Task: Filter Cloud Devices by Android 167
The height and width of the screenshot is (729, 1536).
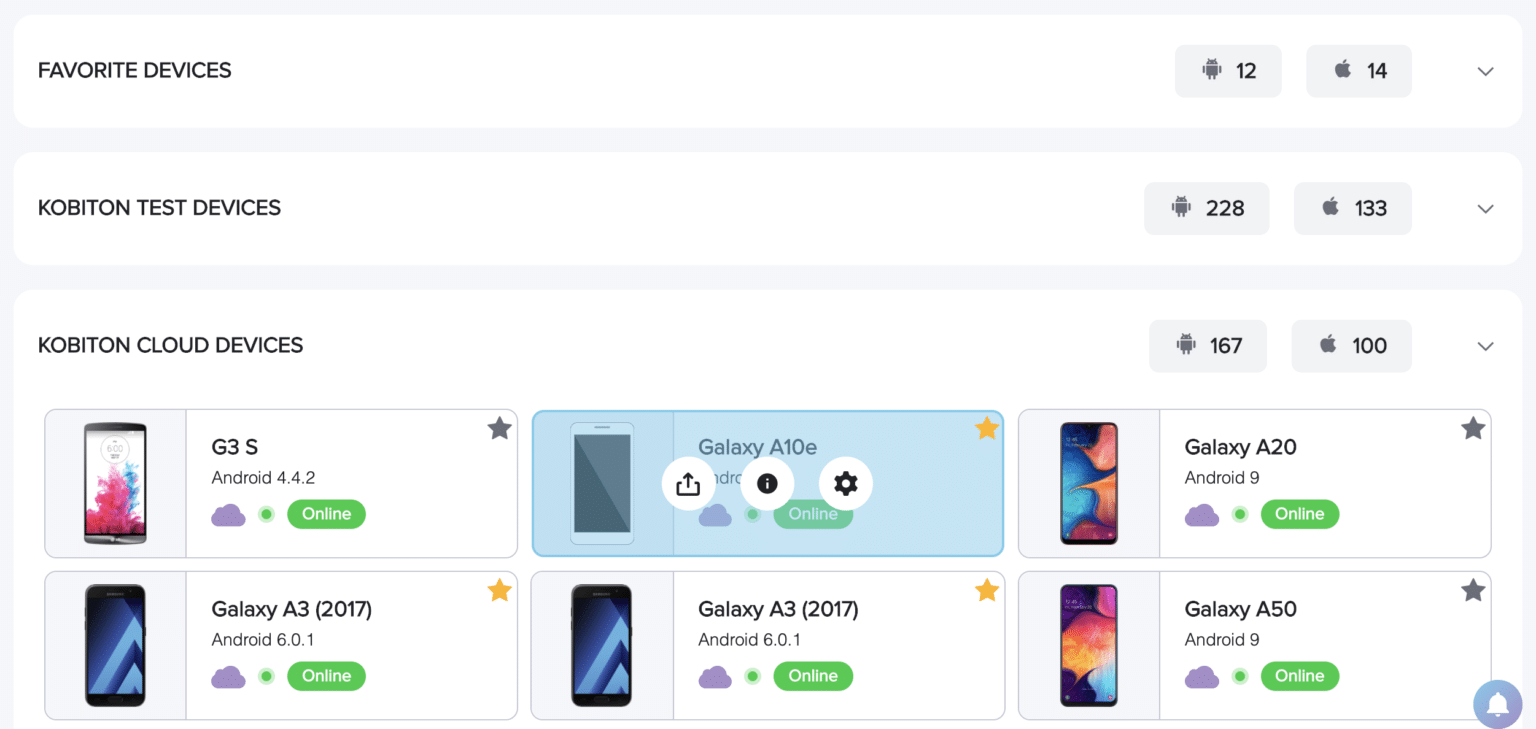Action: 1208,346
